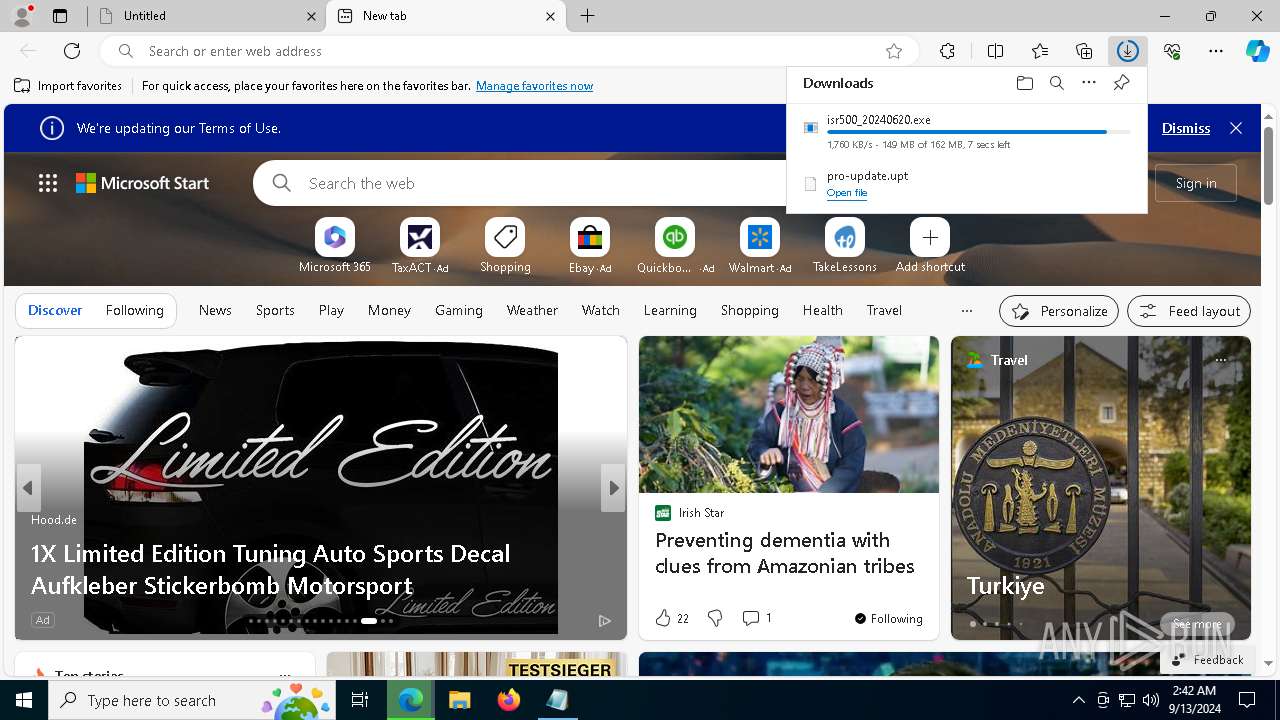Open the Shopping shortcut tile
Screen dimensions: 1280x720
(505, 246)
